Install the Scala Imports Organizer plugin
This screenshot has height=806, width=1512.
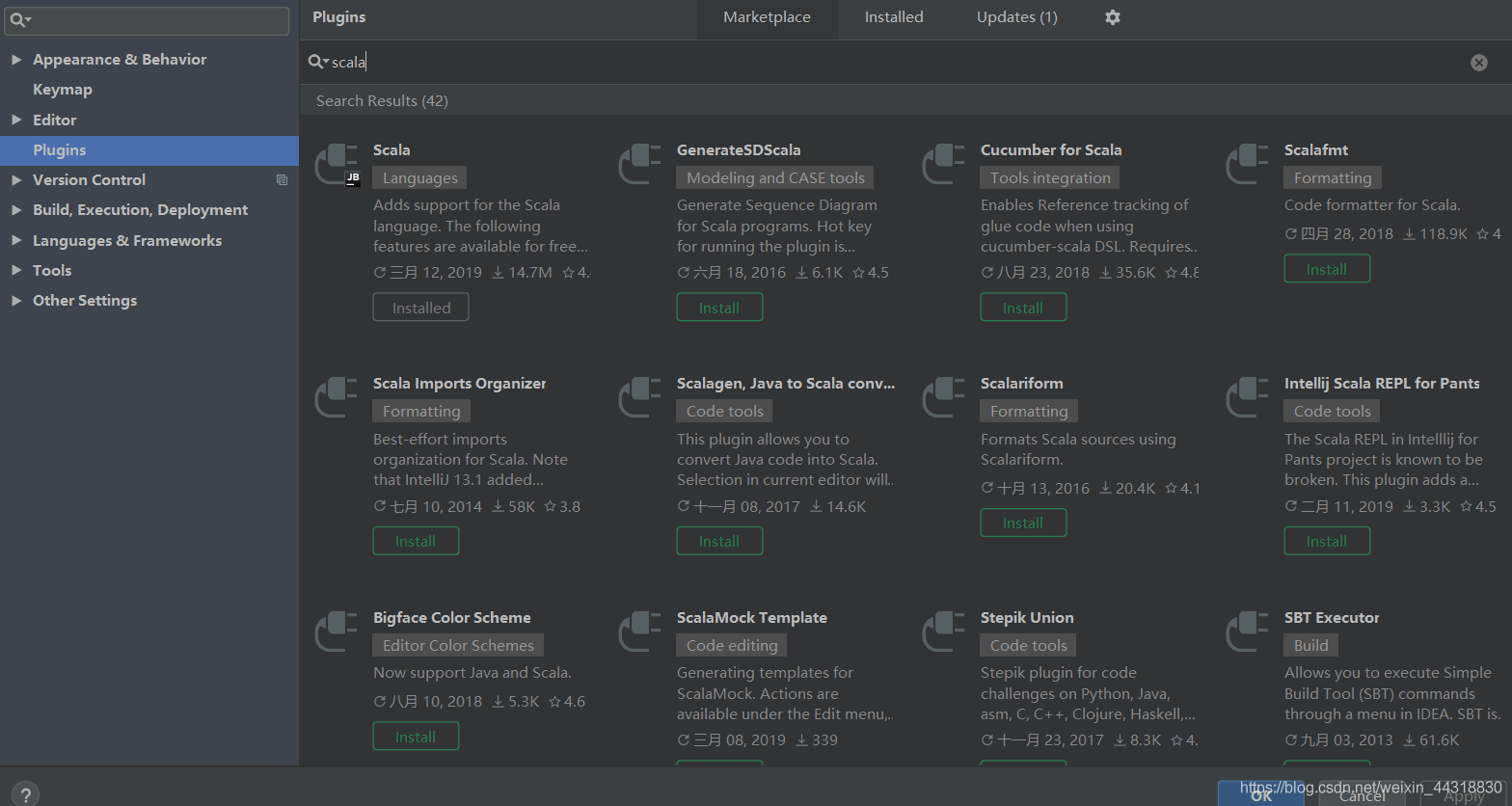416,541
